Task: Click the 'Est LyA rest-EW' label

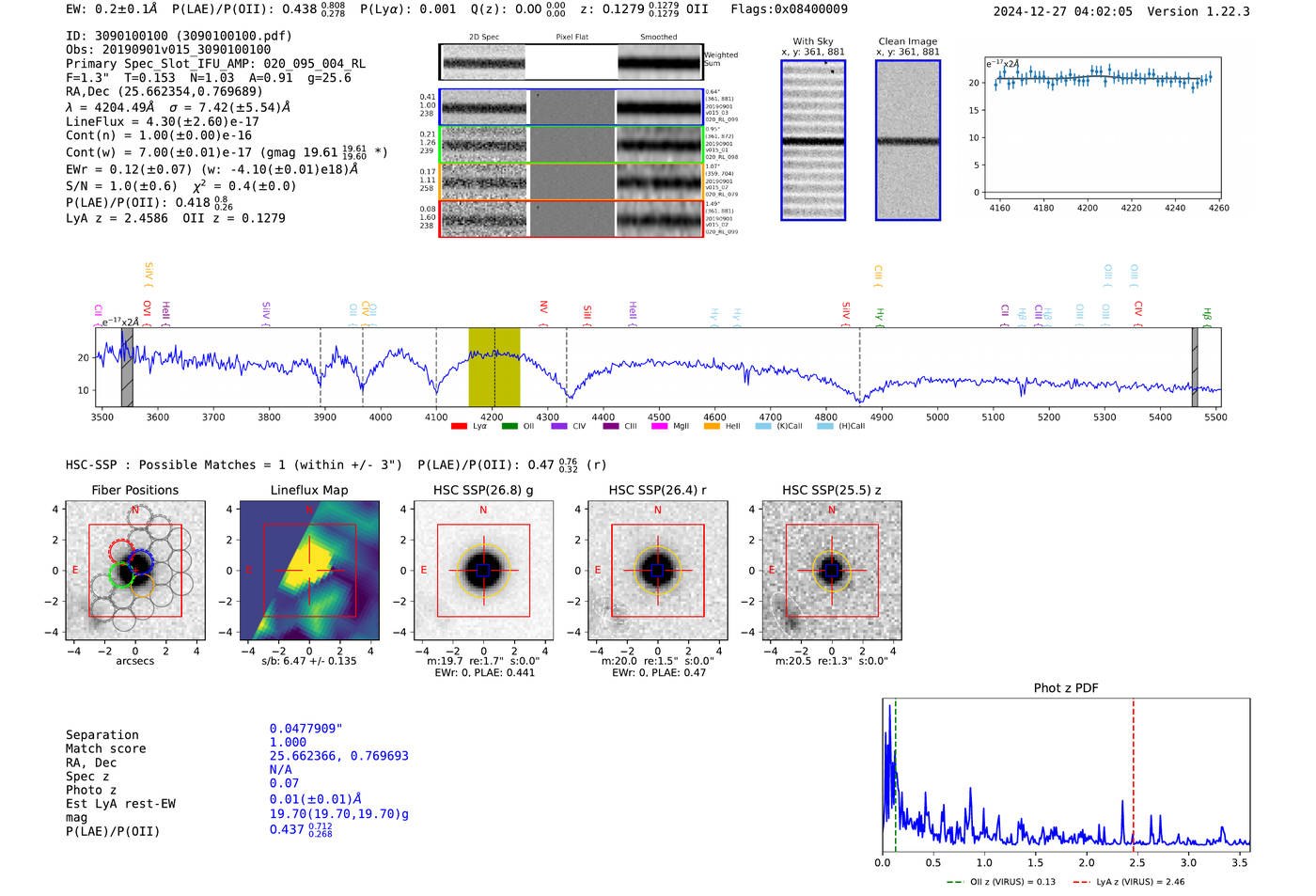Action: coord(120,804)
